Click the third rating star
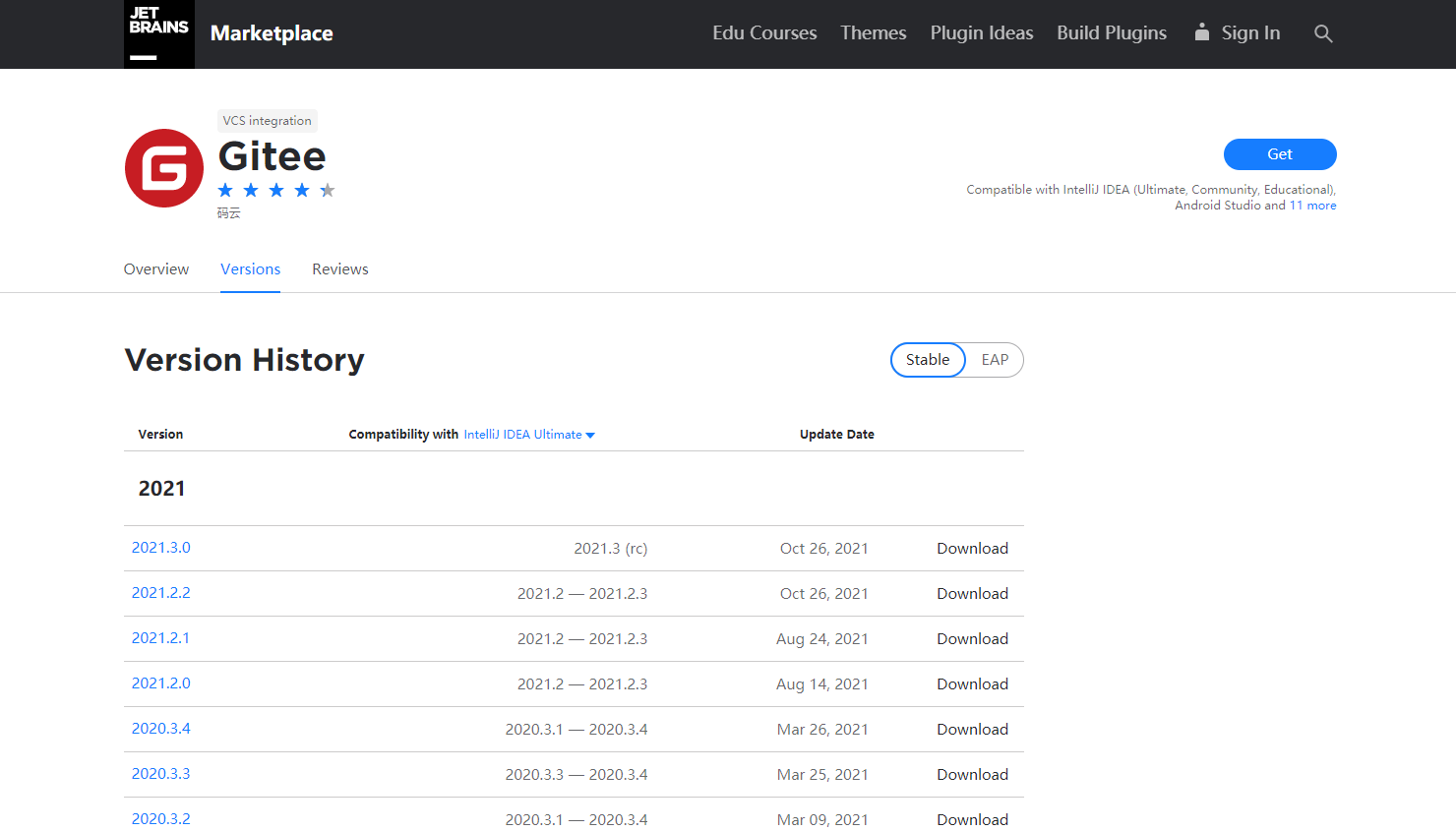The image size is (1456, 831). pos(276,190)
